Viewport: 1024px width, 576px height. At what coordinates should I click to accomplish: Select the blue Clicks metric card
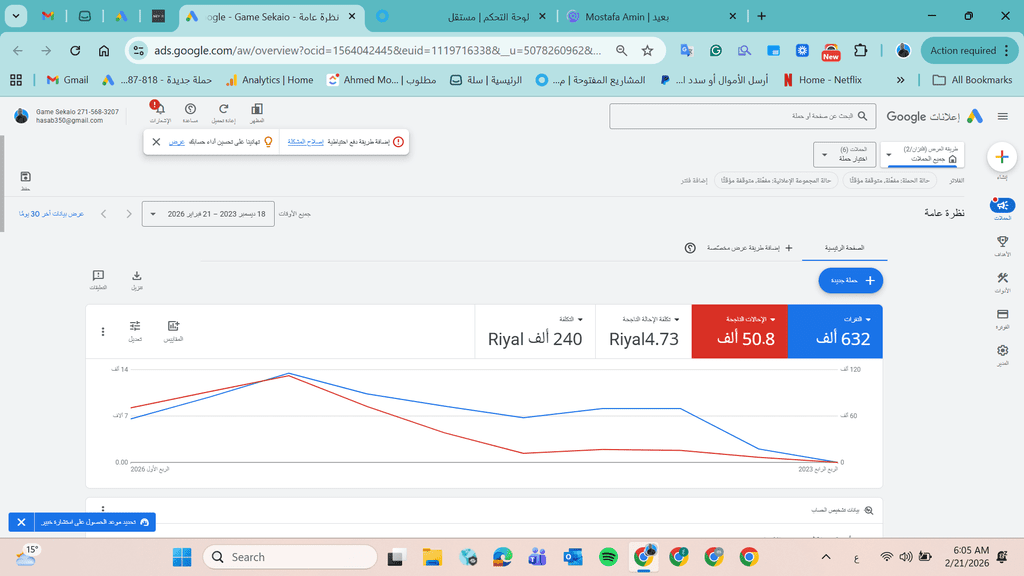pos(835,331)
